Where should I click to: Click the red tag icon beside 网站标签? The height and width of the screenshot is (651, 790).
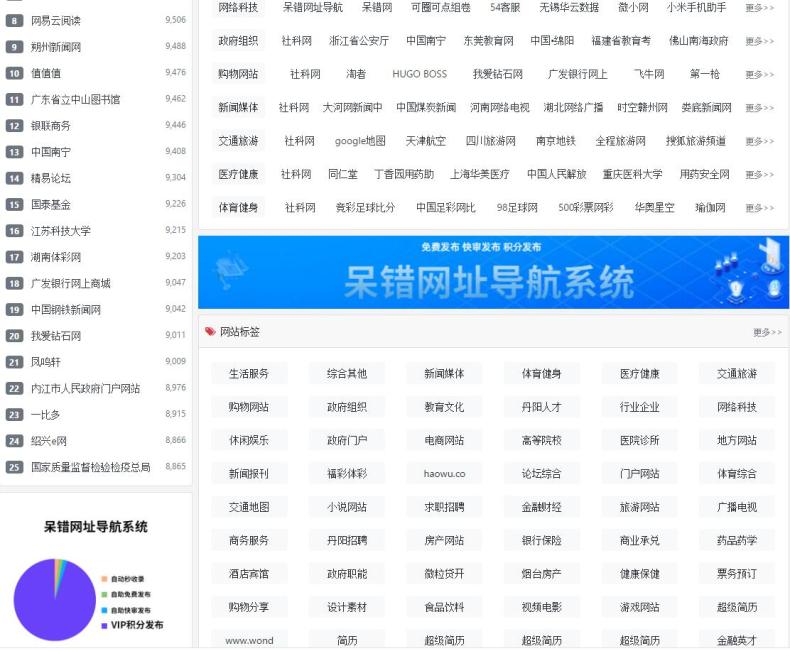pyautogui.click(x=210, y=332)
